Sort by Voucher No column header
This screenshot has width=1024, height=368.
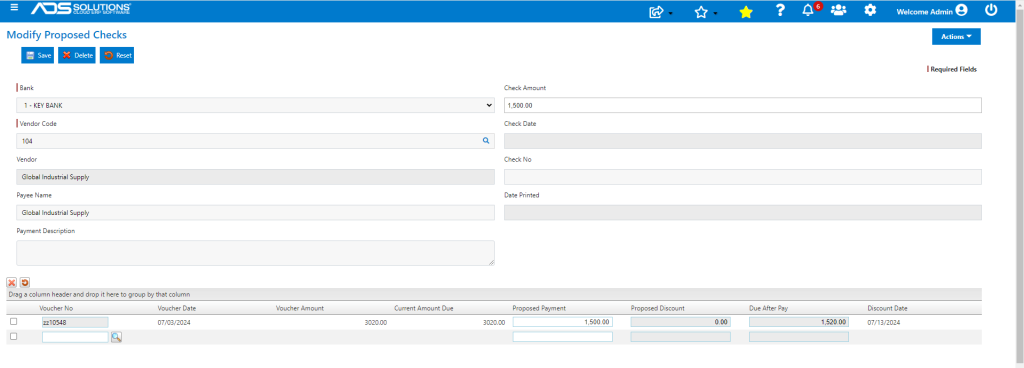coord(55,308)
